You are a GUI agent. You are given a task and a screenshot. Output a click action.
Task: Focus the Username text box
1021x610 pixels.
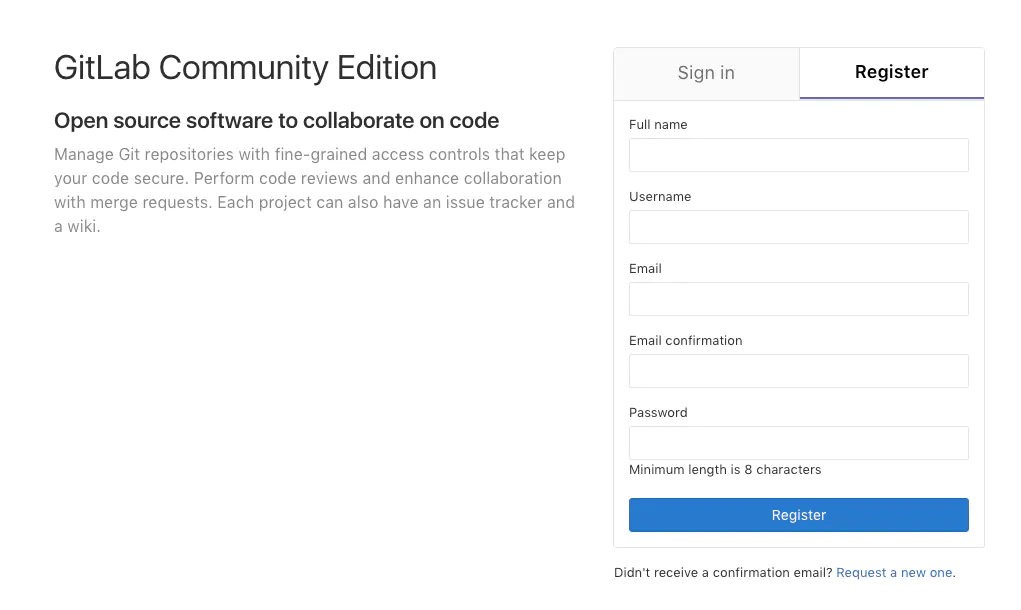798,227
